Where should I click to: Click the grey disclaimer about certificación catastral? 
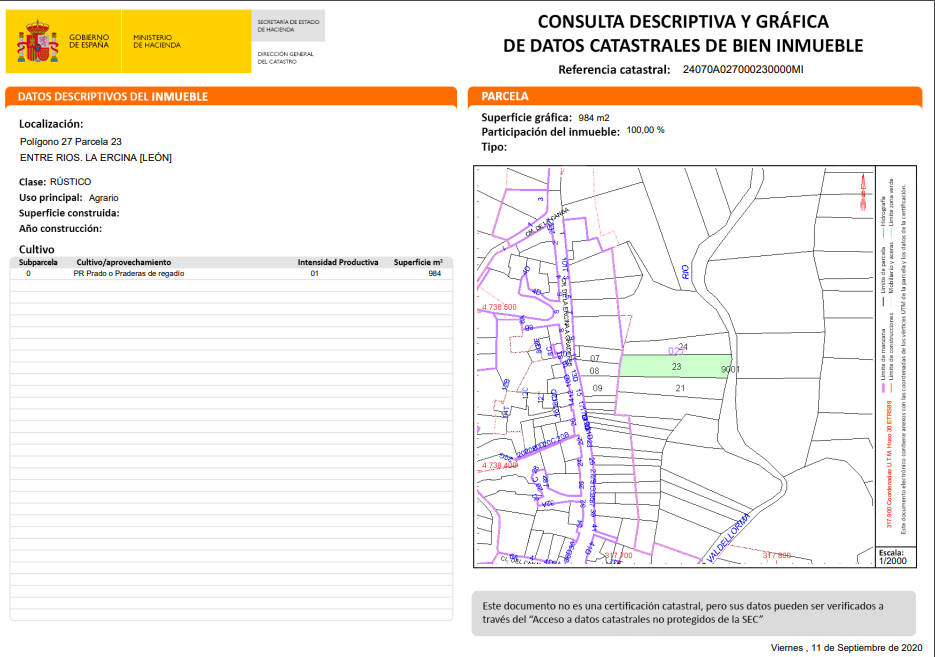click(693, 613)
